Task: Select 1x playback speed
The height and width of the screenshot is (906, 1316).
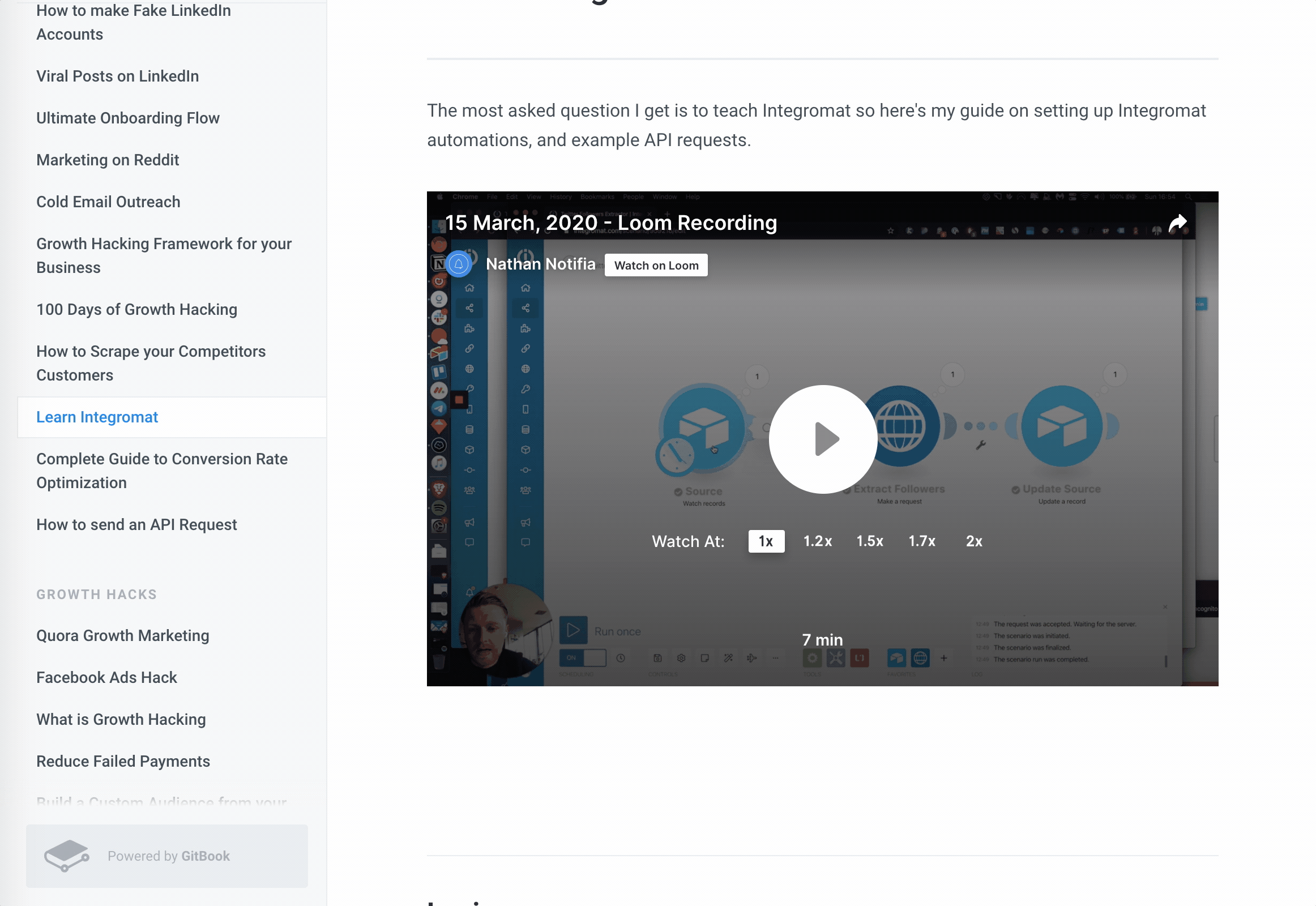Action: coord(766,541)
